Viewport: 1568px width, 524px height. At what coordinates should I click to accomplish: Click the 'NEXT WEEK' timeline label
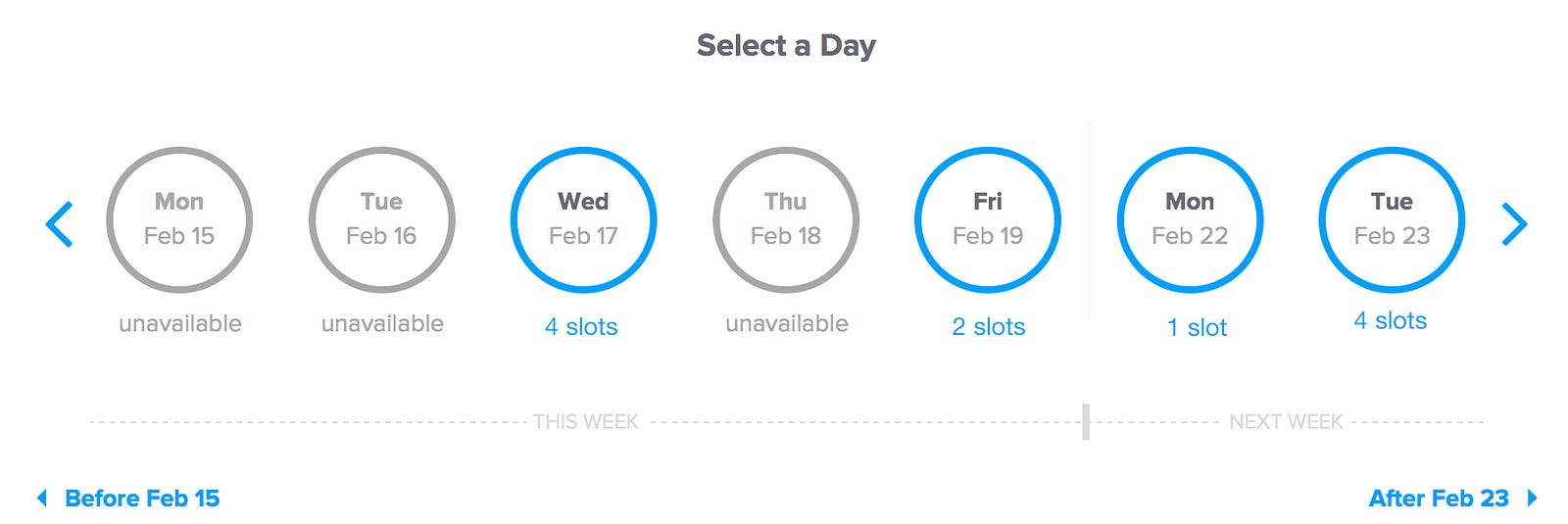pyautogui.click(x=1286, y=422)
